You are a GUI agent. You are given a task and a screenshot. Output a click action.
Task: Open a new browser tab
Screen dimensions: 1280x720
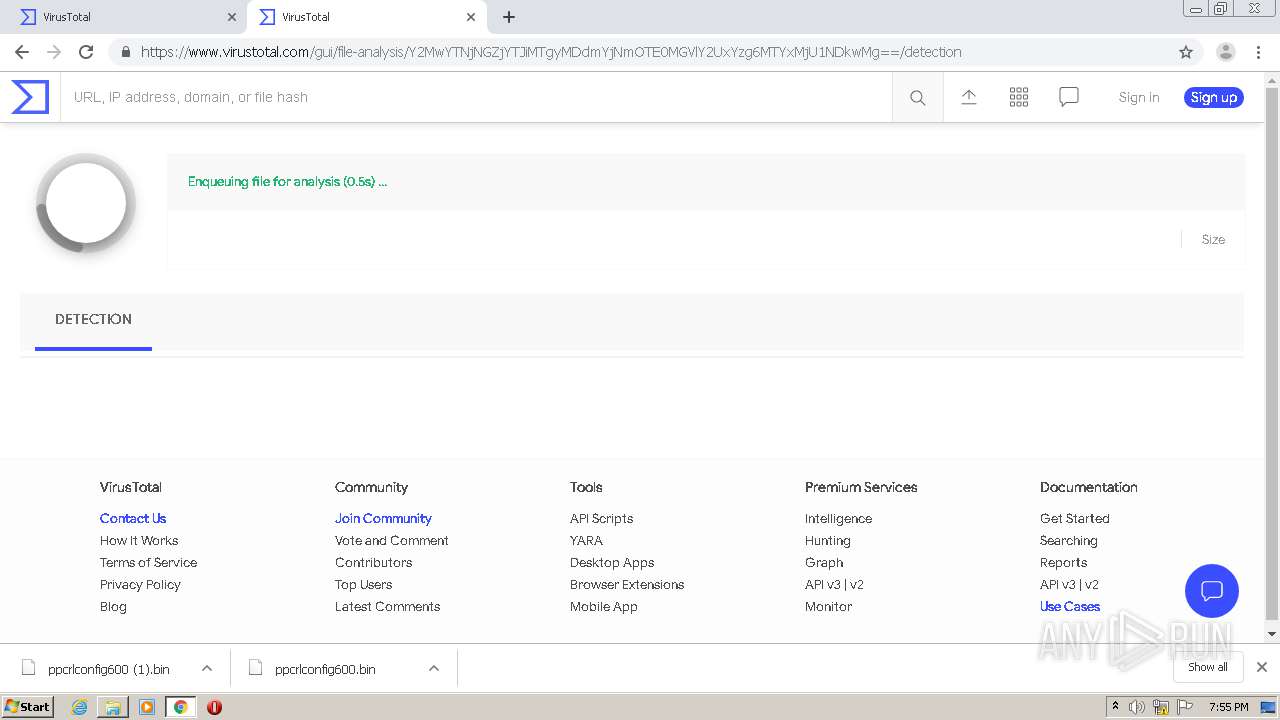pyautogui.click(x=509, y=17)
